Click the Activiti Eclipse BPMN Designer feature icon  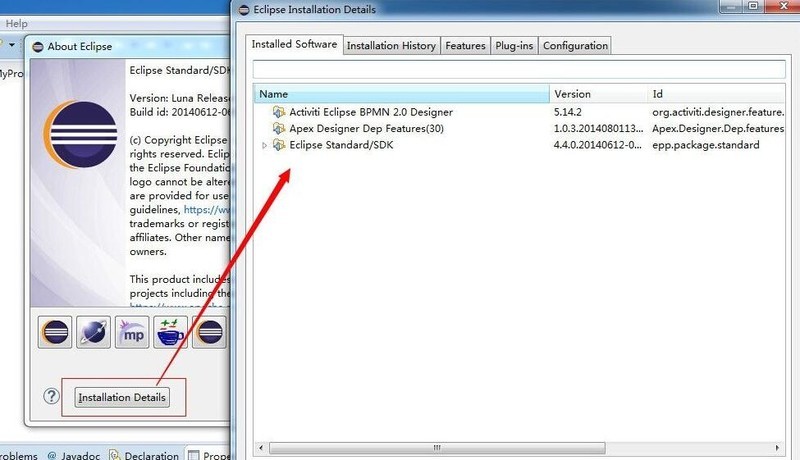coord(279,112)
